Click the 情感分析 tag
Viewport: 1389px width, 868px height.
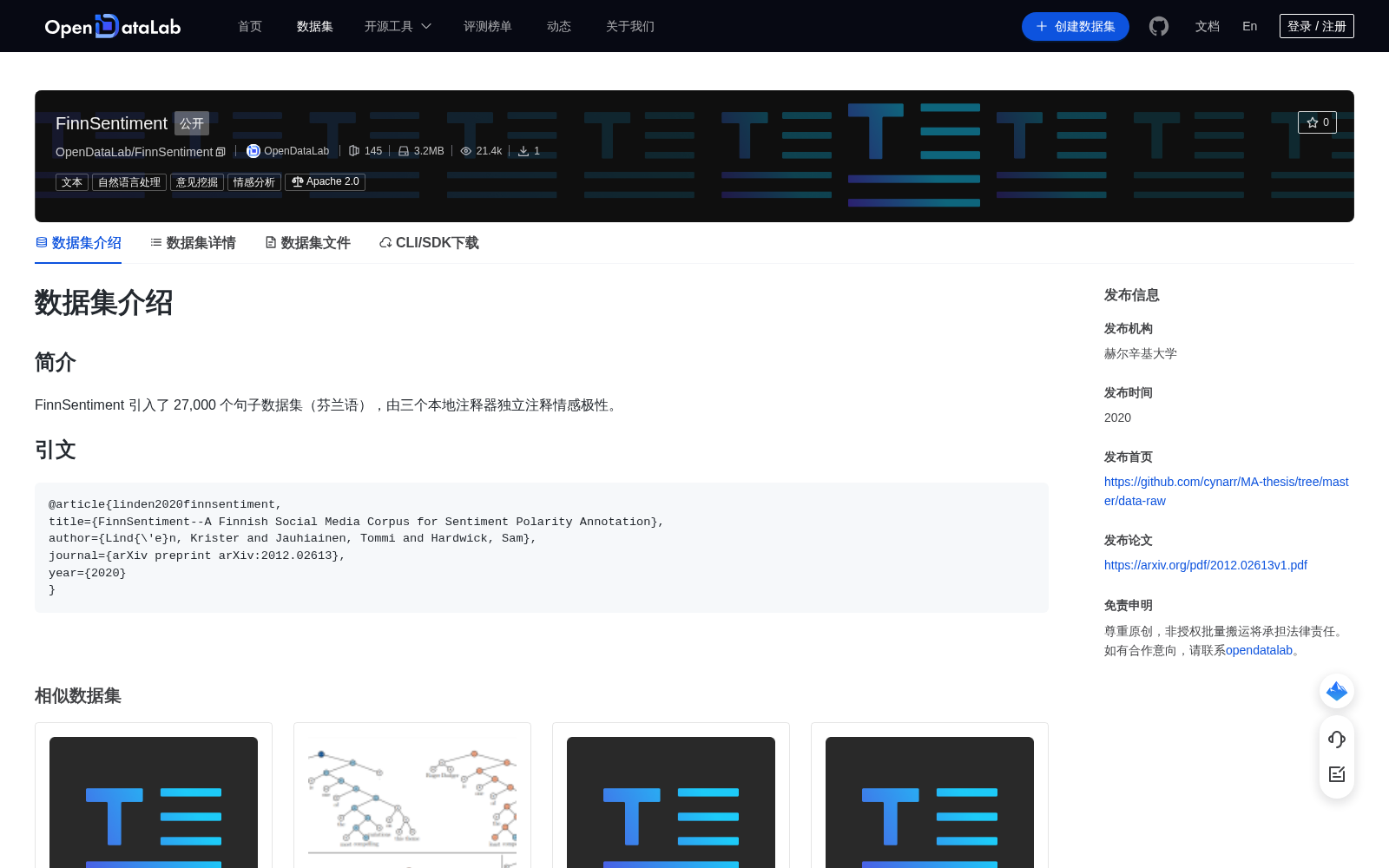254,182
